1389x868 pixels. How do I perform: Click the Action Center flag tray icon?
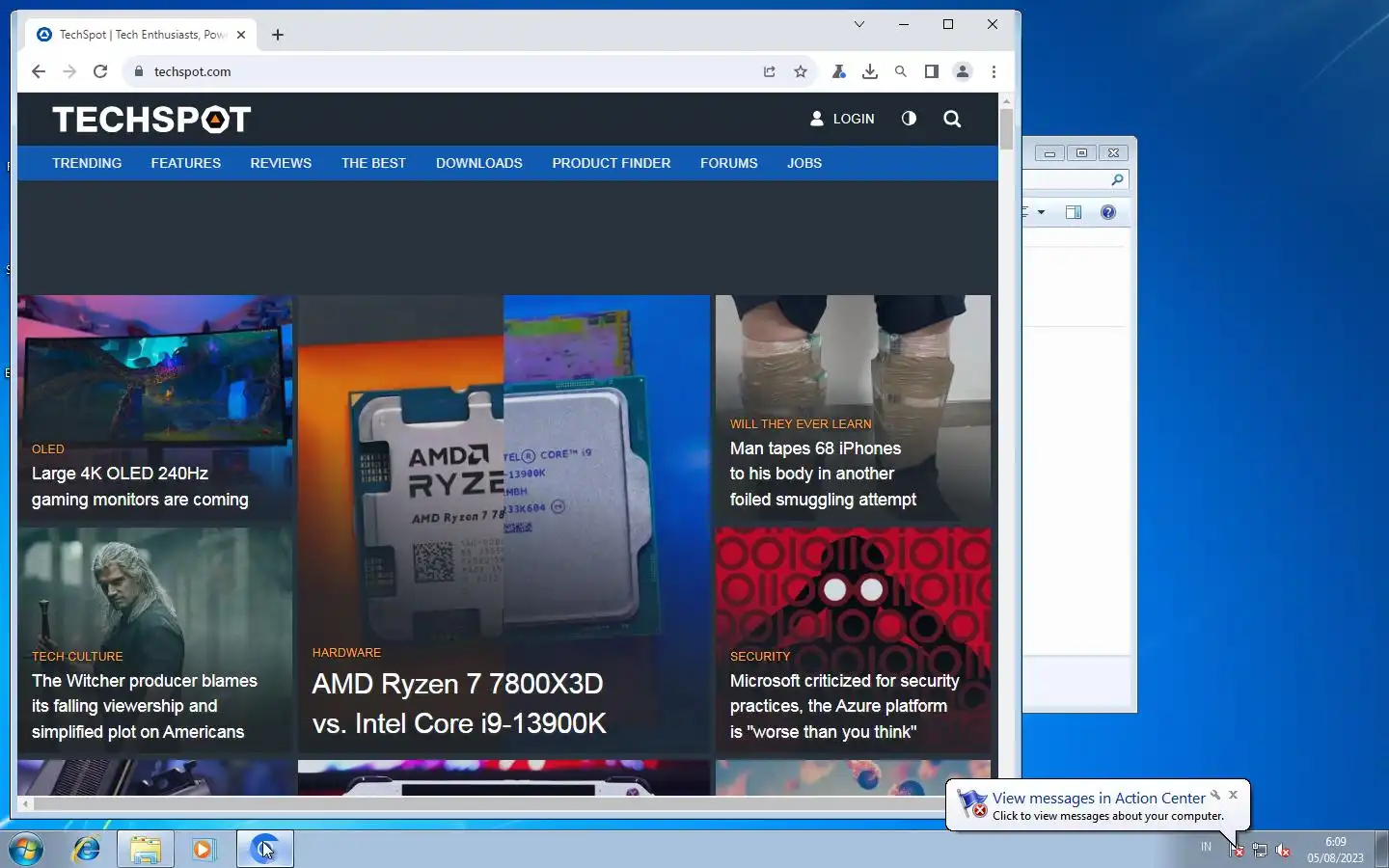click(x=1237, y=850)
